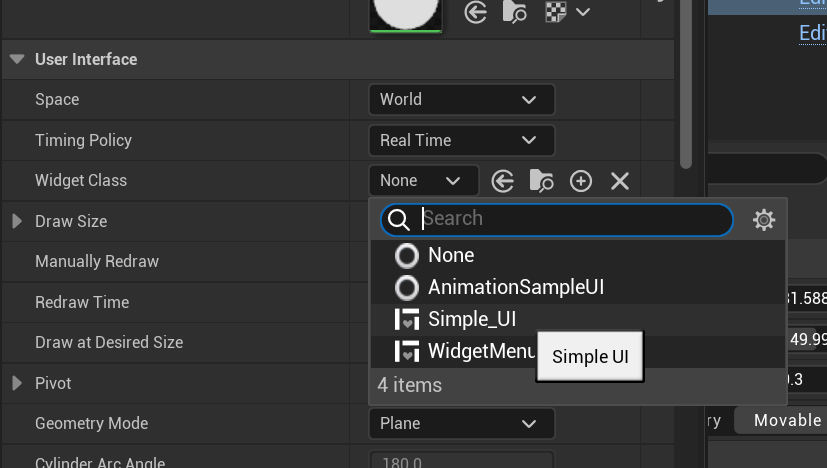The width and height of the screenshot is (827, 468).
Task: Click the sphere material thumbnail preview
Action: click(x=405, y=12)
